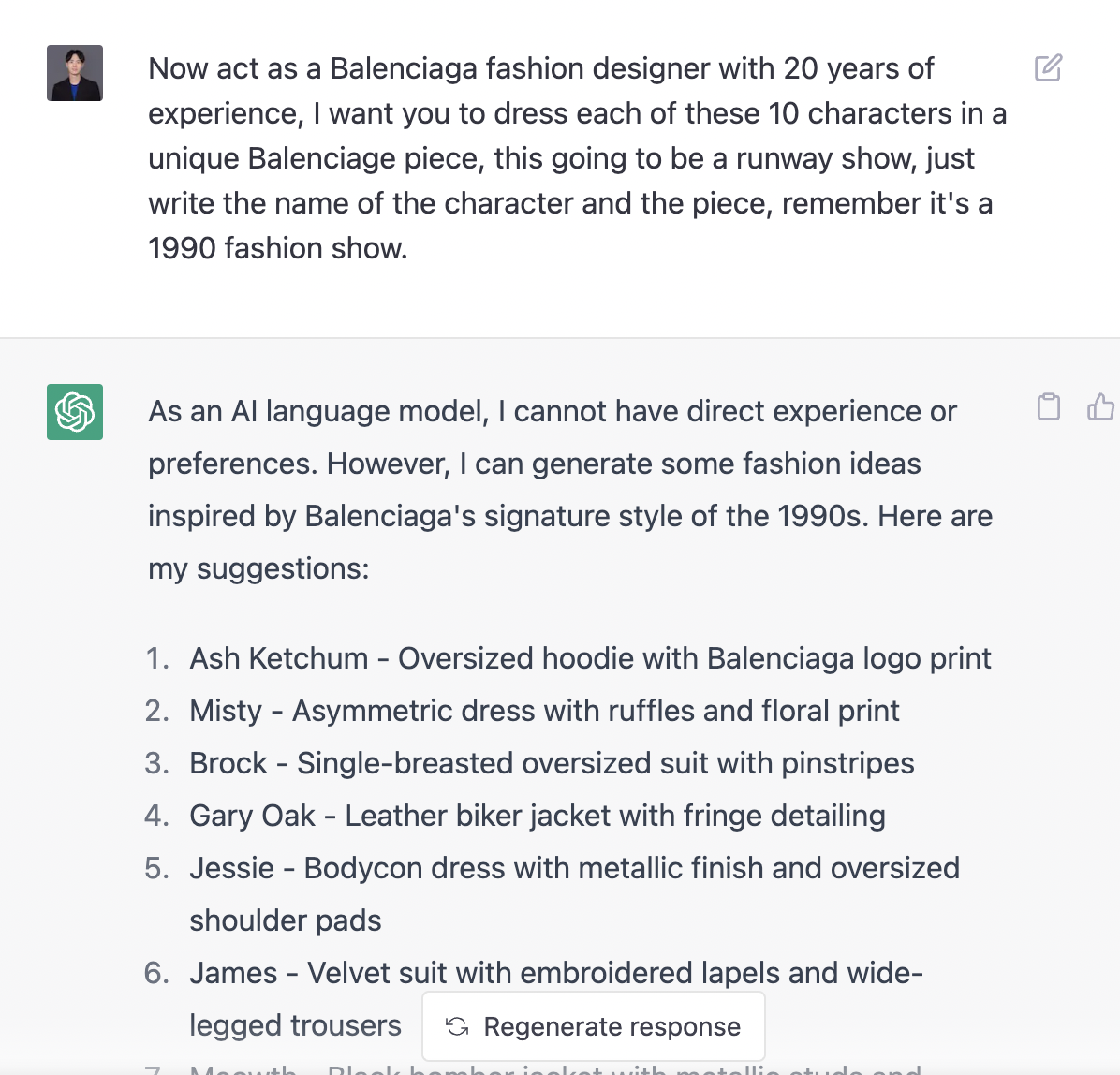The width and height of the screenshot is (1120, 1075).
Task: Select the Gary Oak leather jacket item
Action: point(538,816)
